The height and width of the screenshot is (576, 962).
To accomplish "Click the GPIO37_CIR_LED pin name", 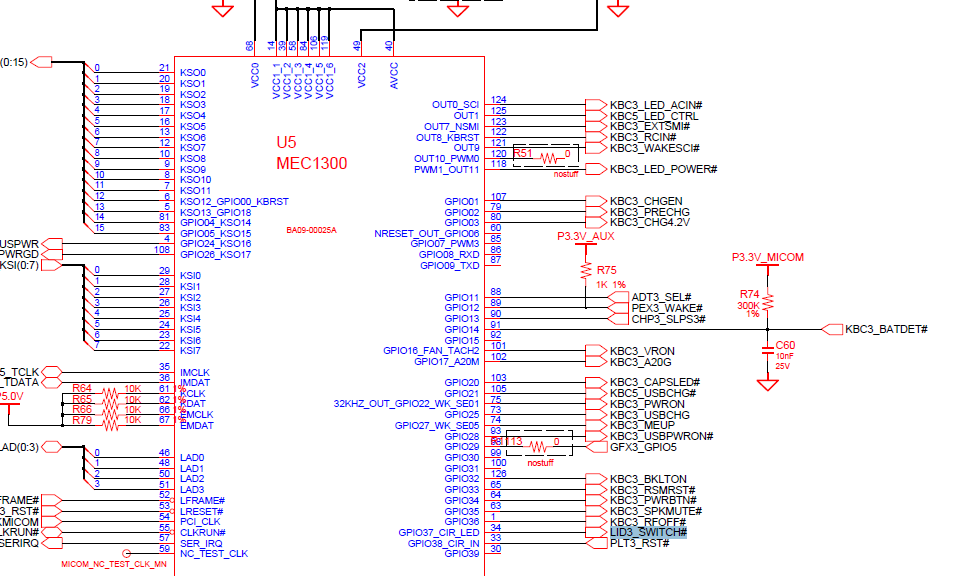I will 439,532.
